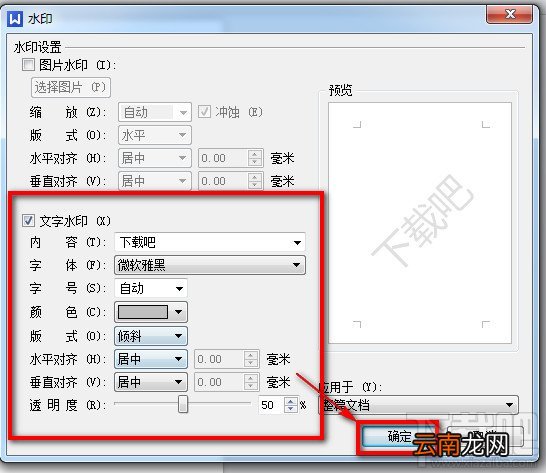Open picture watermark 垂直对齐 dropdown
546x473 pixels.
tap(155, 181)
